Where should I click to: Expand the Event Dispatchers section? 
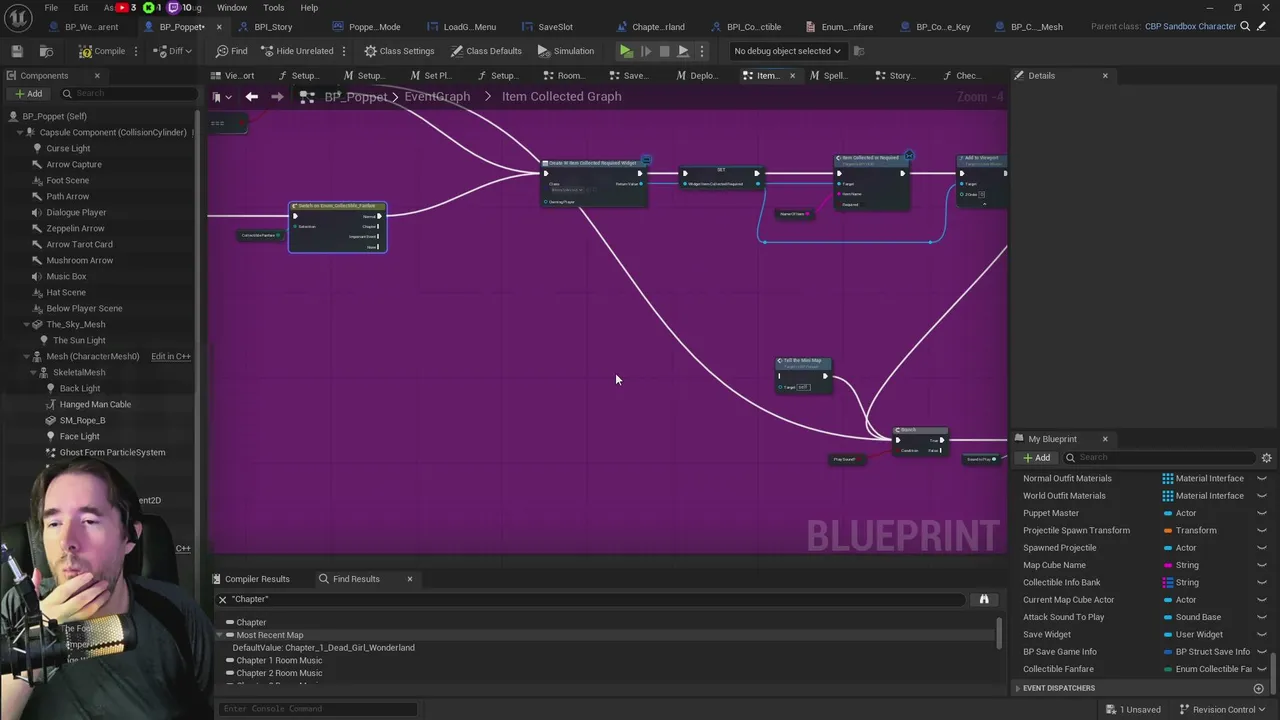1018,688
